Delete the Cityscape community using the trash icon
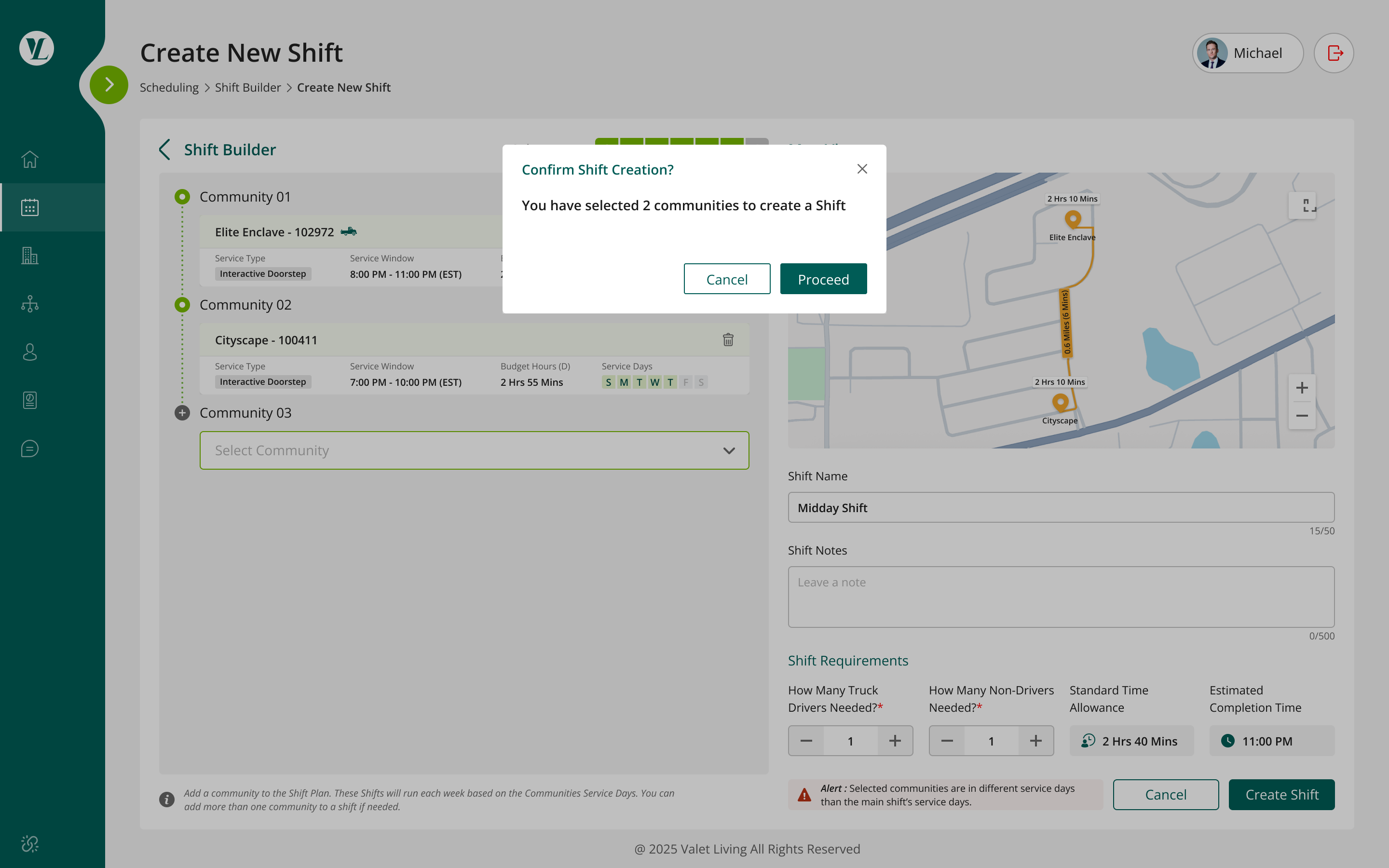Image resolution: width=1389 pixels, height=868 pixels. tap(728, 340)
